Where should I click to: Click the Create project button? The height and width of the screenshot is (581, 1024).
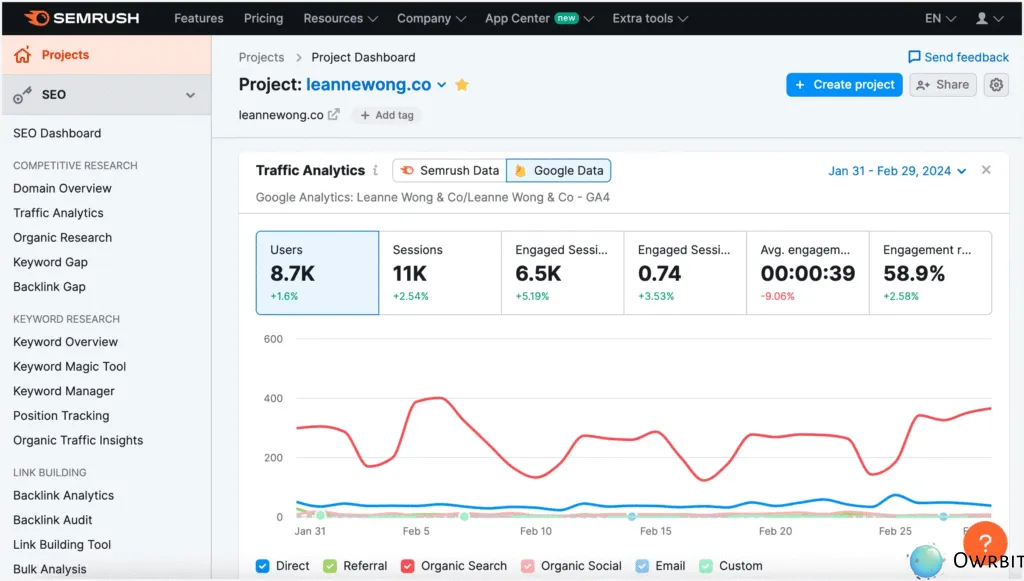point(844,85)
